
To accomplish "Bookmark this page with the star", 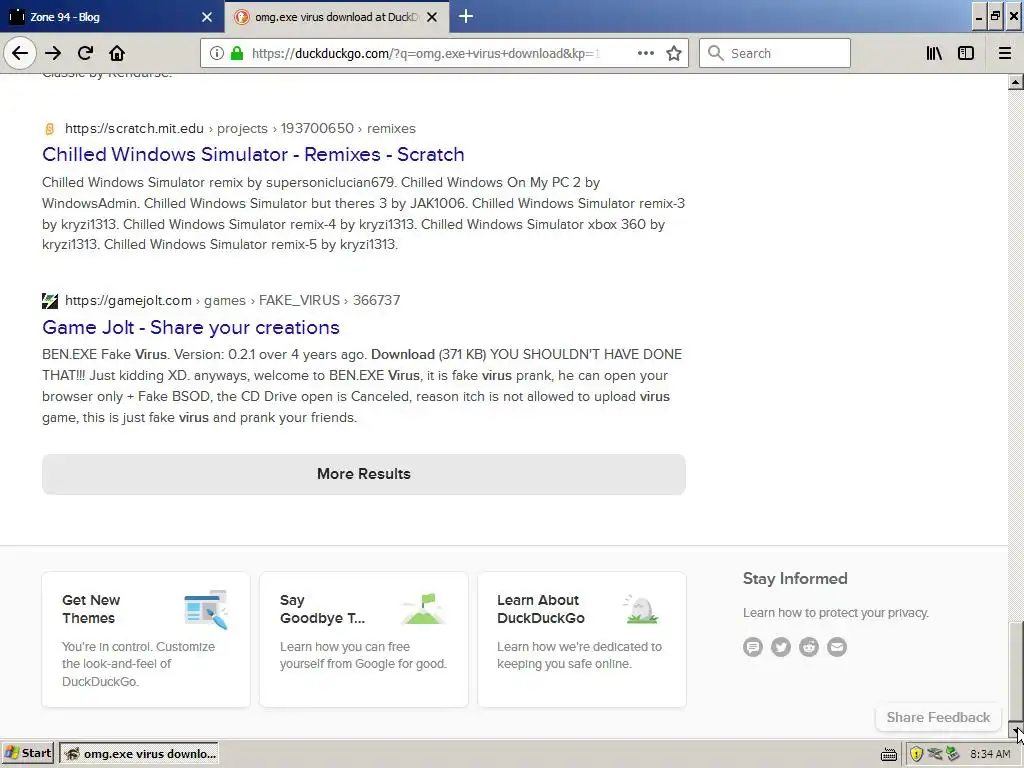I will coord(674,53).
